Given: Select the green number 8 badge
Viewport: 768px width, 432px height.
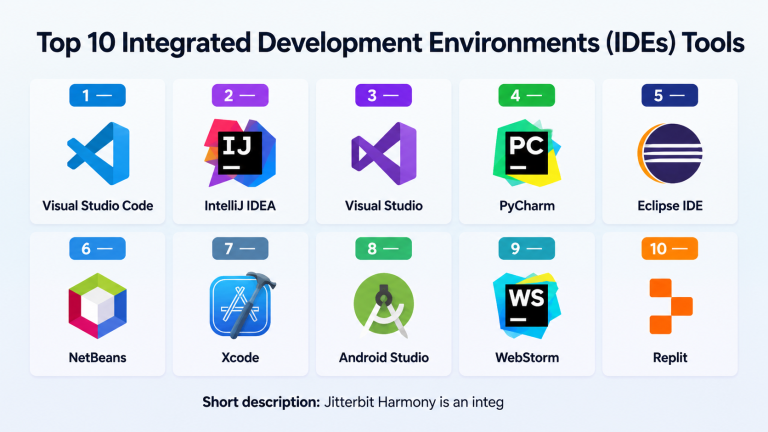Looking at the screenshot, I should coord(384,248).
